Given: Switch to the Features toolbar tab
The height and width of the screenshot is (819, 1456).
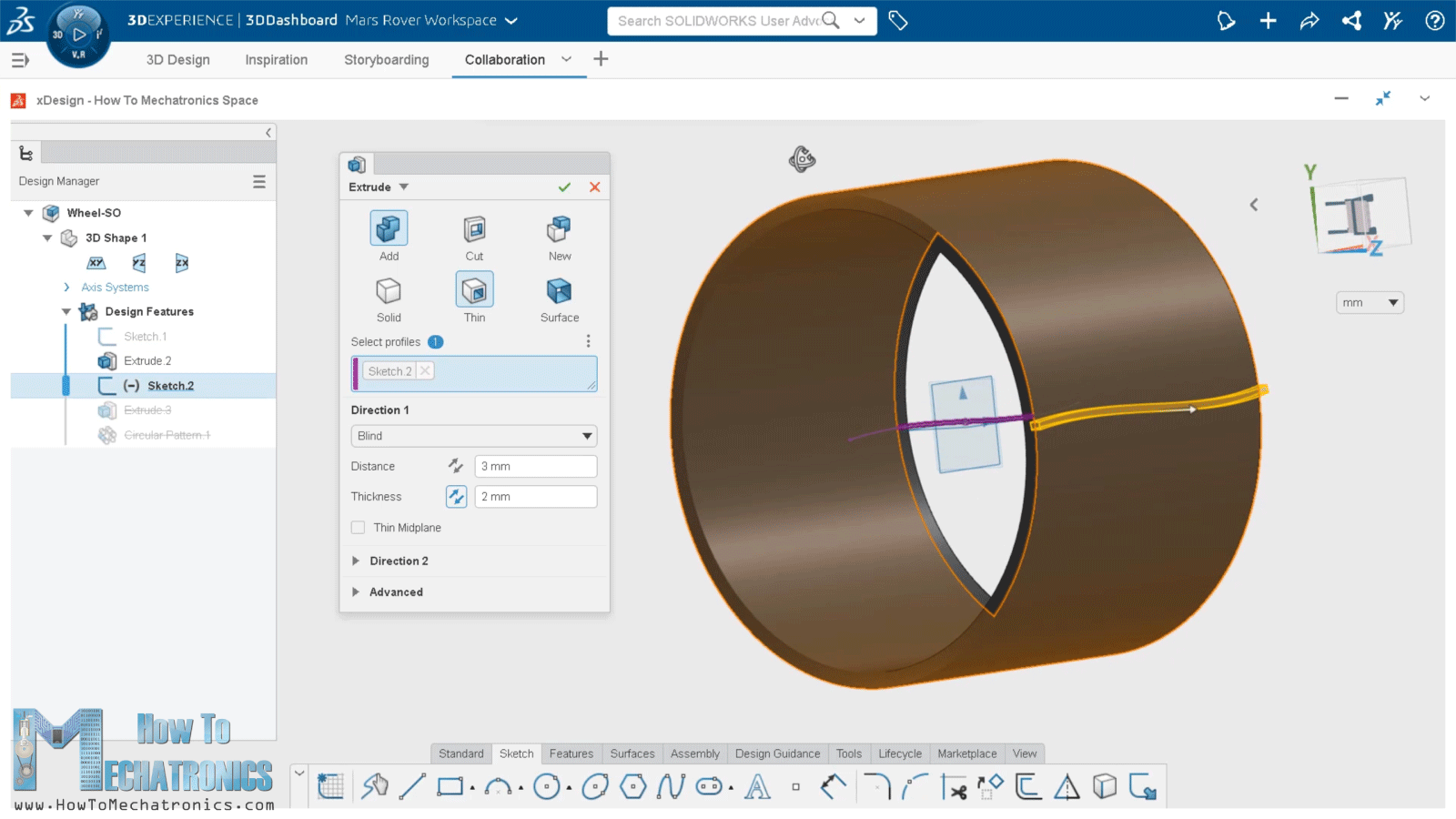Looking at the screenshot, I should 571,753.
